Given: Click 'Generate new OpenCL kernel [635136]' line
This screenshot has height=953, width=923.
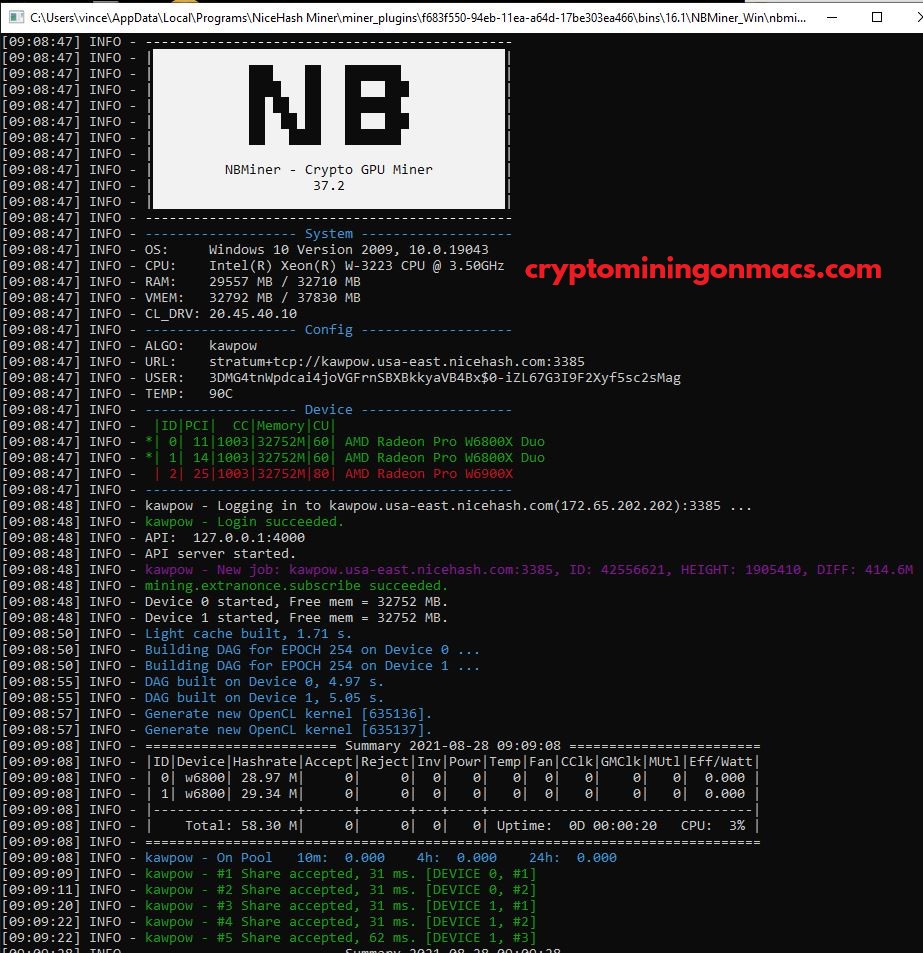Looking at the screenshot, I should [x=288, y=714].
